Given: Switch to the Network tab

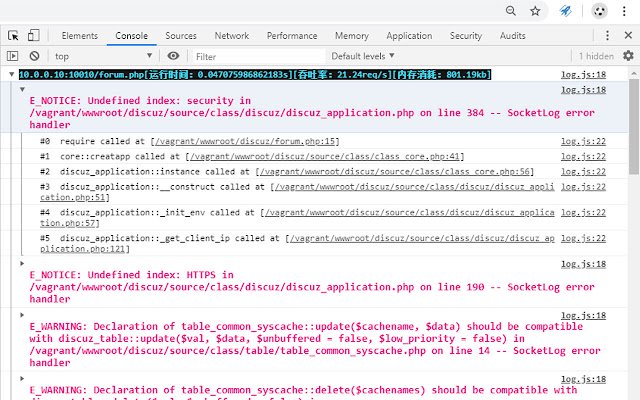Looking at the screenshot, I should point(232,36).
